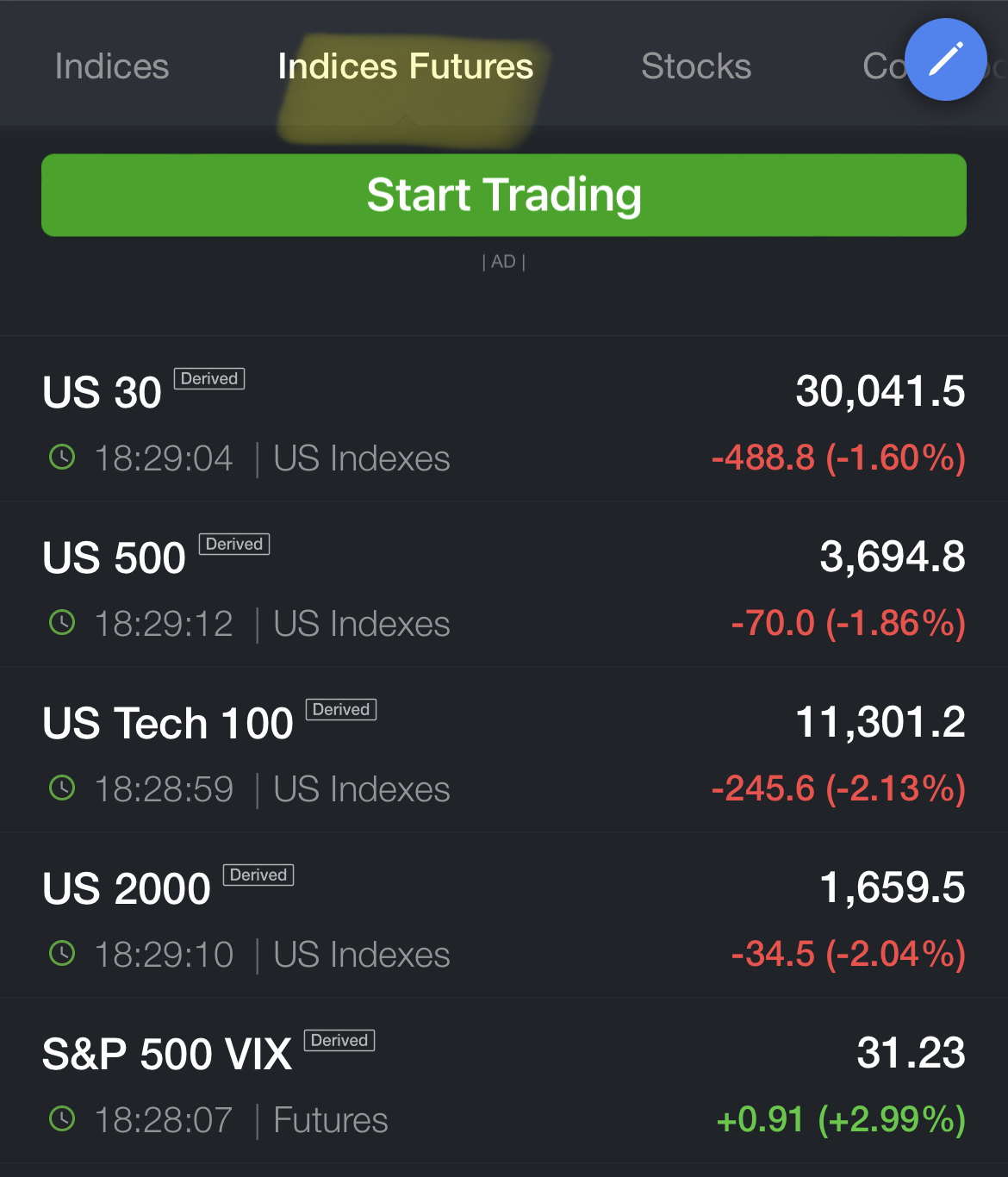Select the US Tech 100 listing
Image resolution: width=1008 pixels, height=1177 pixels.
pyautogui.click(x=504, y=750)
